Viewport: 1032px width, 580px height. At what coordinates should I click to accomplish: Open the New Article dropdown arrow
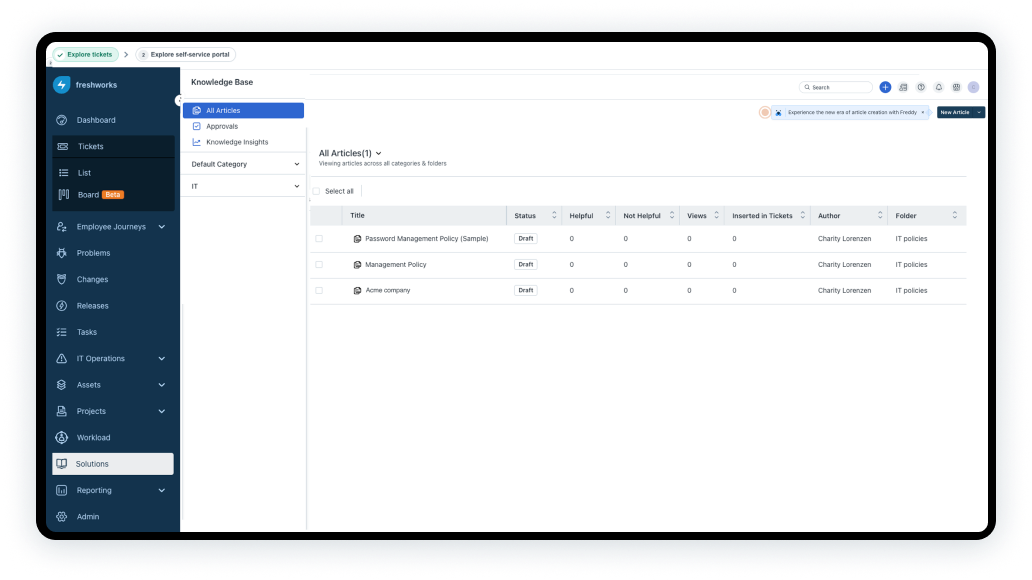pos(979,113)
